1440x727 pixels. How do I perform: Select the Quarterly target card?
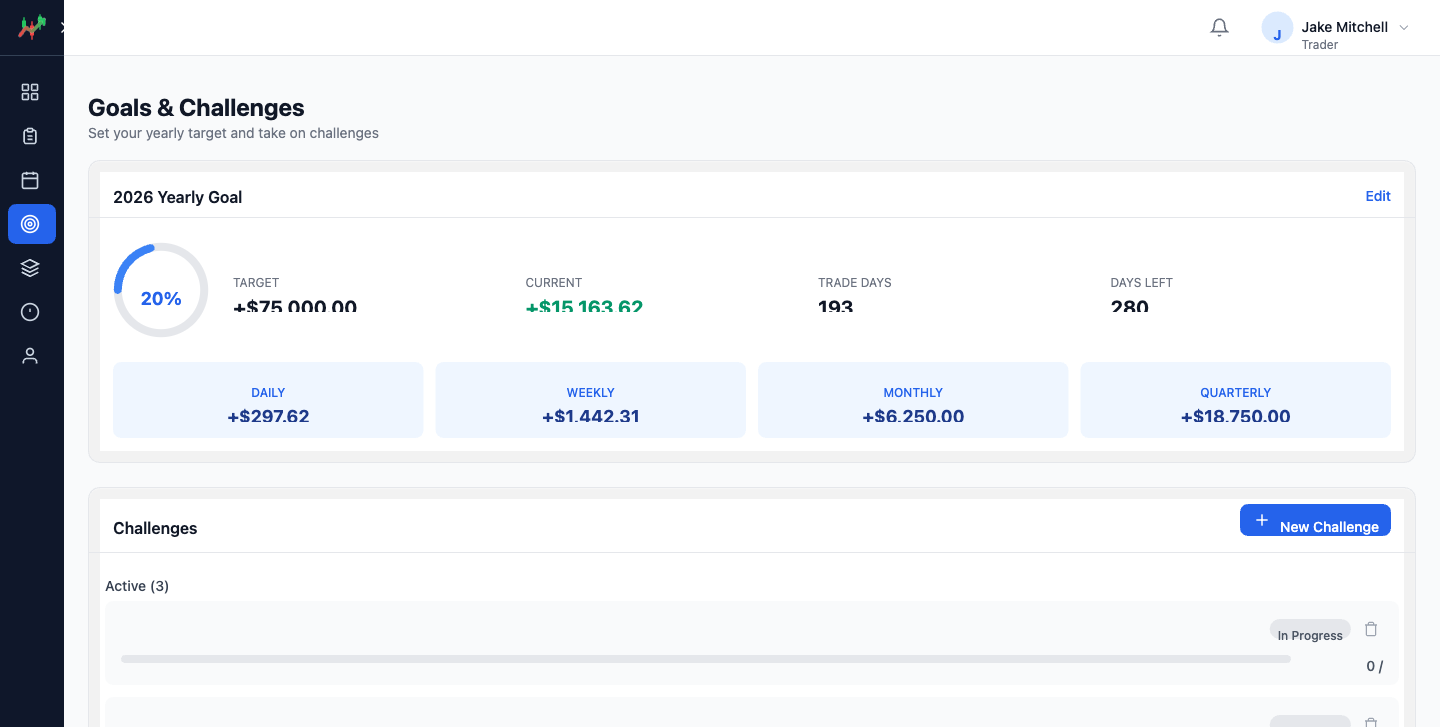[x=1235, y=400]
